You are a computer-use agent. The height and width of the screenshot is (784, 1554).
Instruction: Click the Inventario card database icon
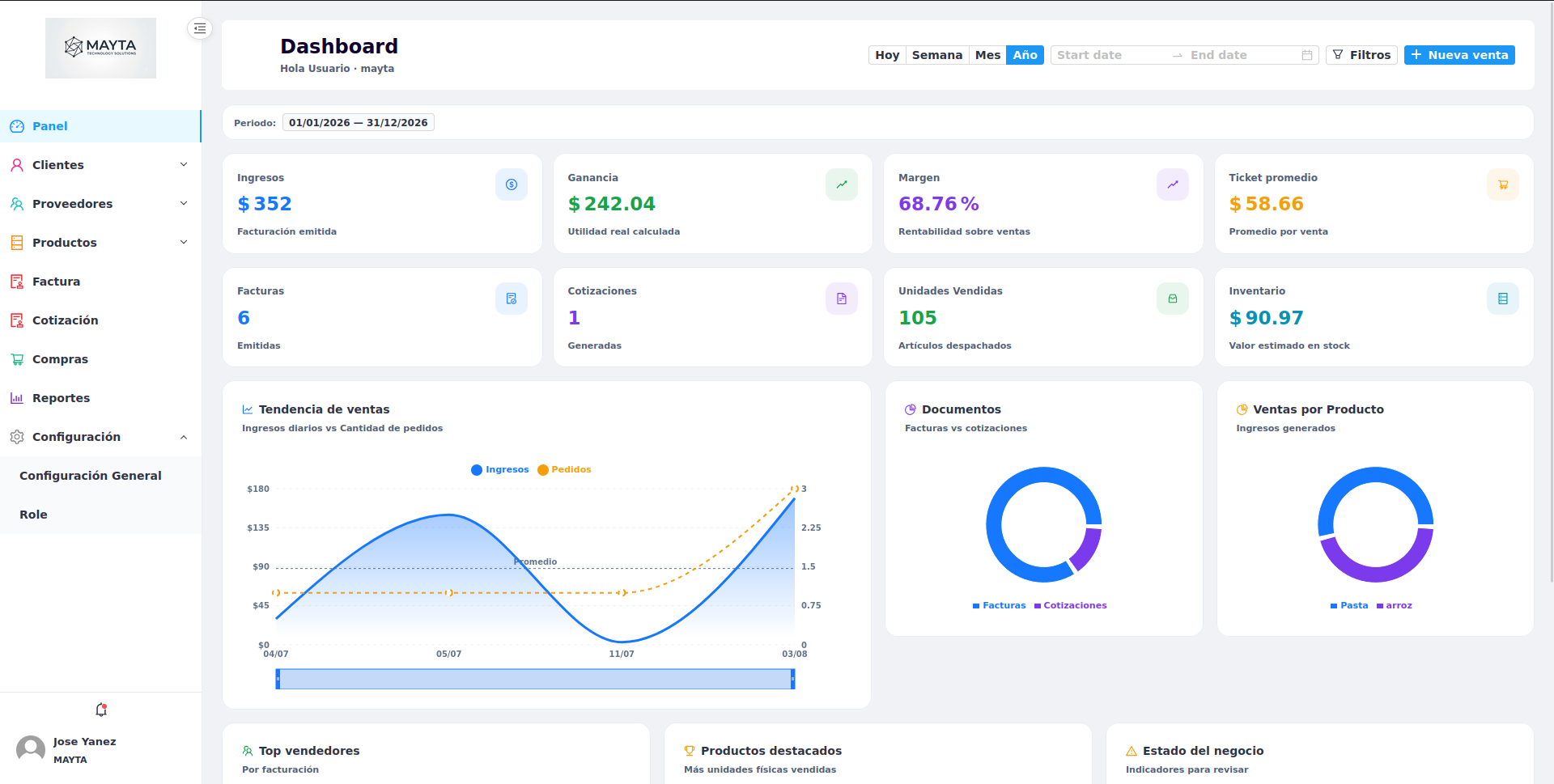tap(1503, 299)
